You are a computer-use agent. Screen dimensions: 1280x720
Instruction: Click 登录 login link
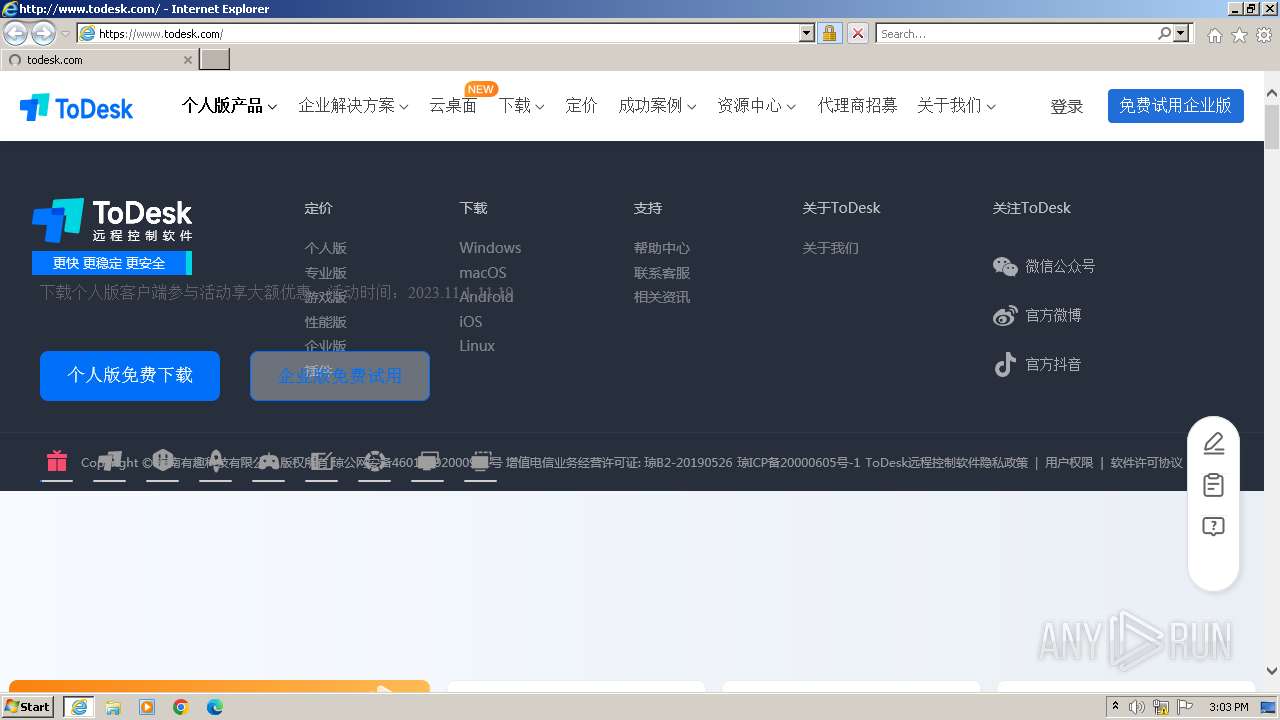pos(1066,106)
